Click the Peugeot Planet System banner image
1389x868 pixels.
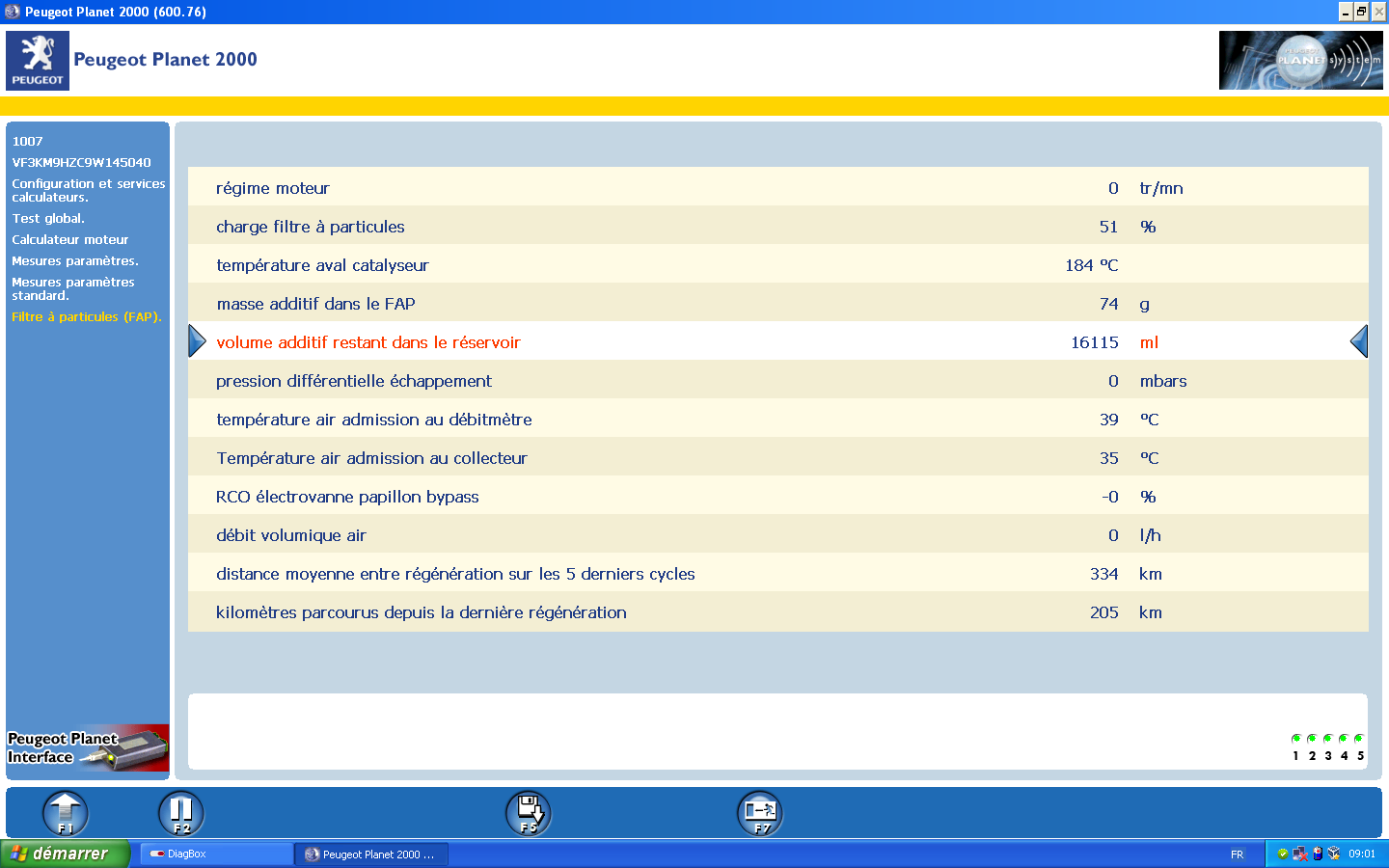[x=1300, y=60]
